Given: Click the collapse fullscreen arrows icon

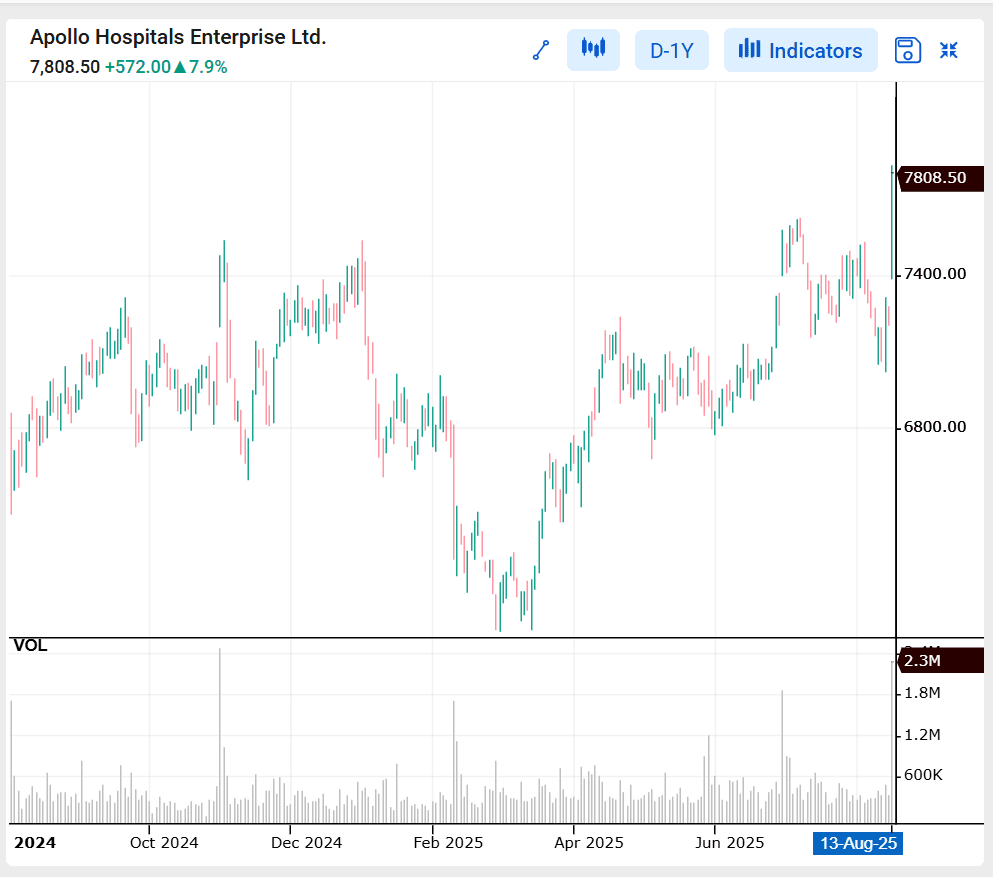Looking at the screenshot, I should 949,50.
